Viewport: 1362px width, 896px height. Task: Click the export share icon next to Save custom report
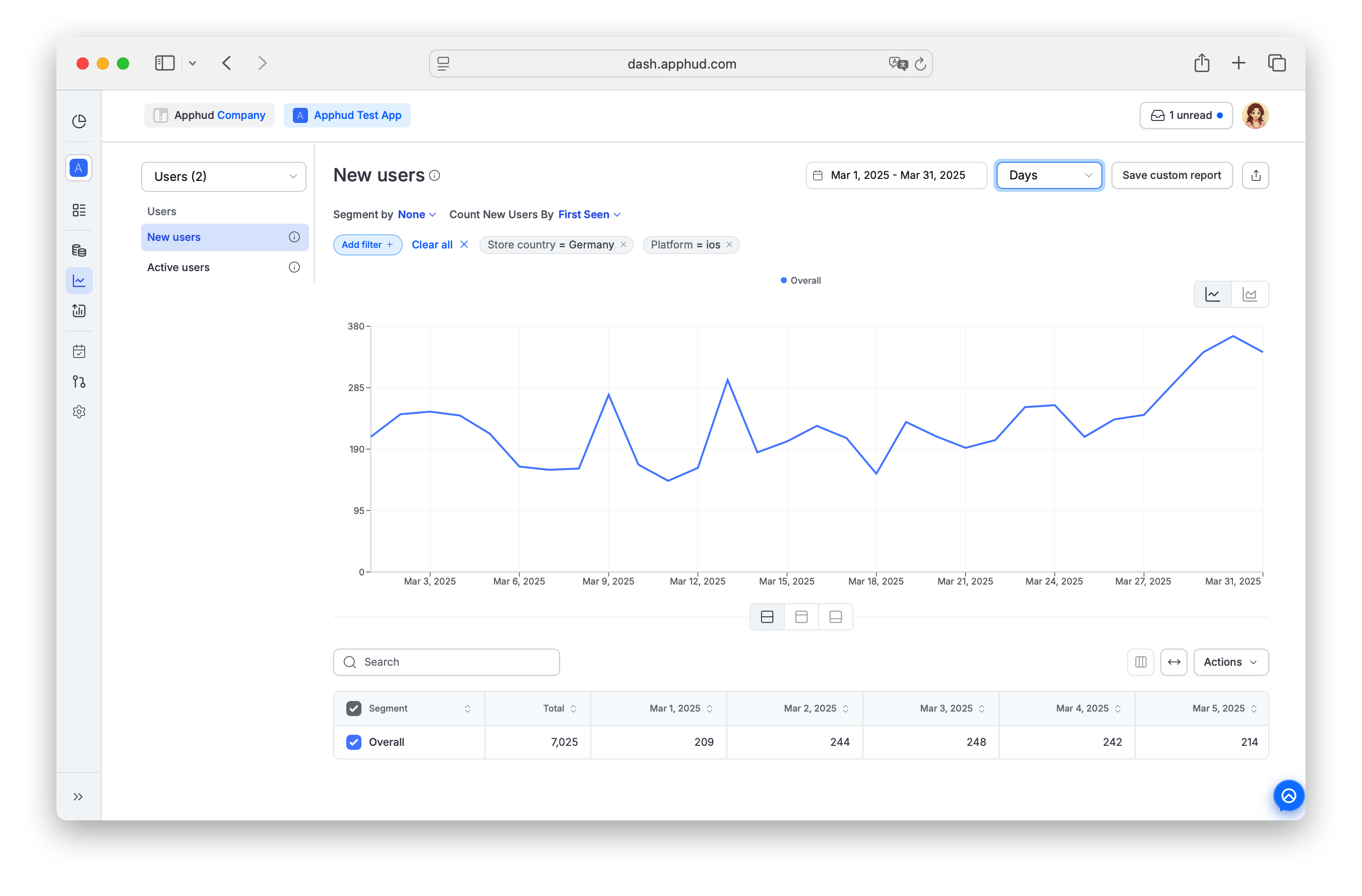pos(1256,176)
